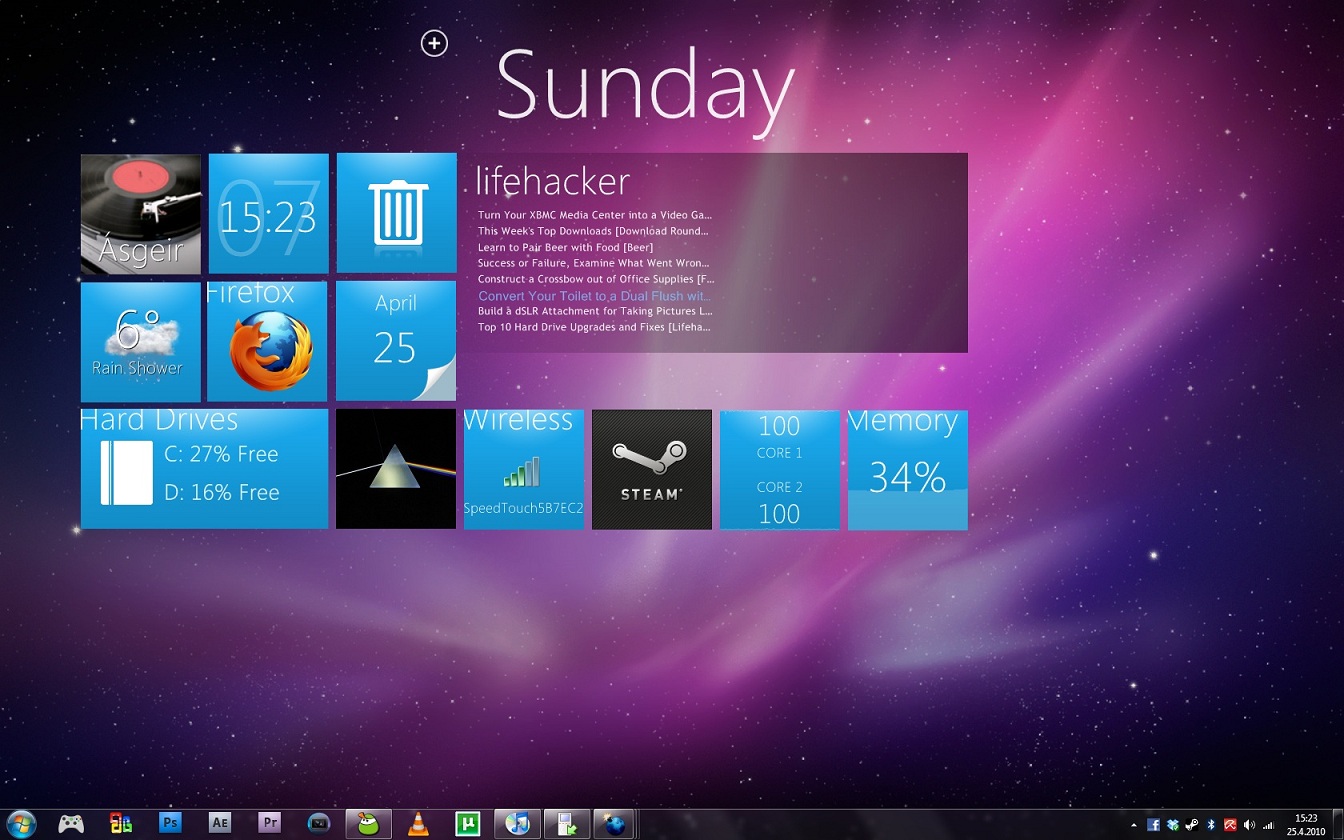Flip the April 25 calendar page curl
Image resolution: width=1344 pixels, height=840 pixels.
(443, 383)
